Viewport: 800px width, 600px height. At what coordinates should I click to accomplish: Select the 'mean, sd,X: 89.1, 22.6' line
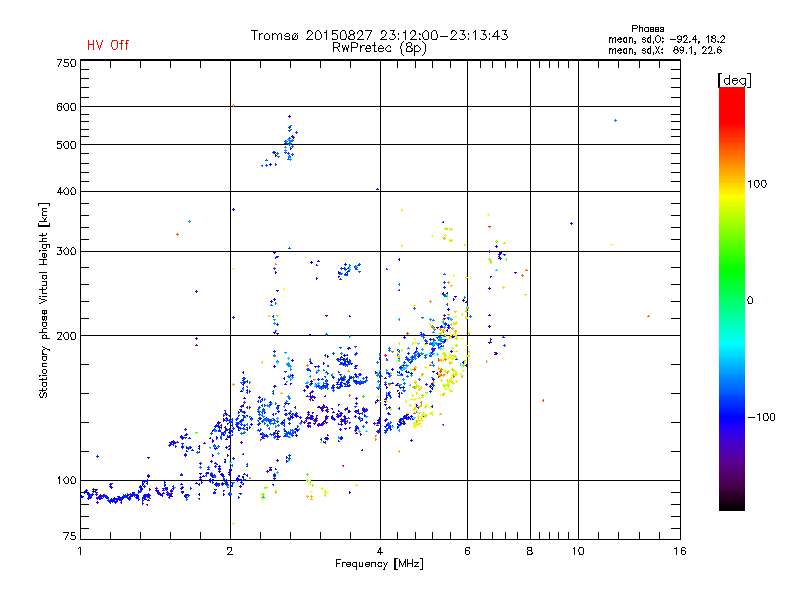665,50
